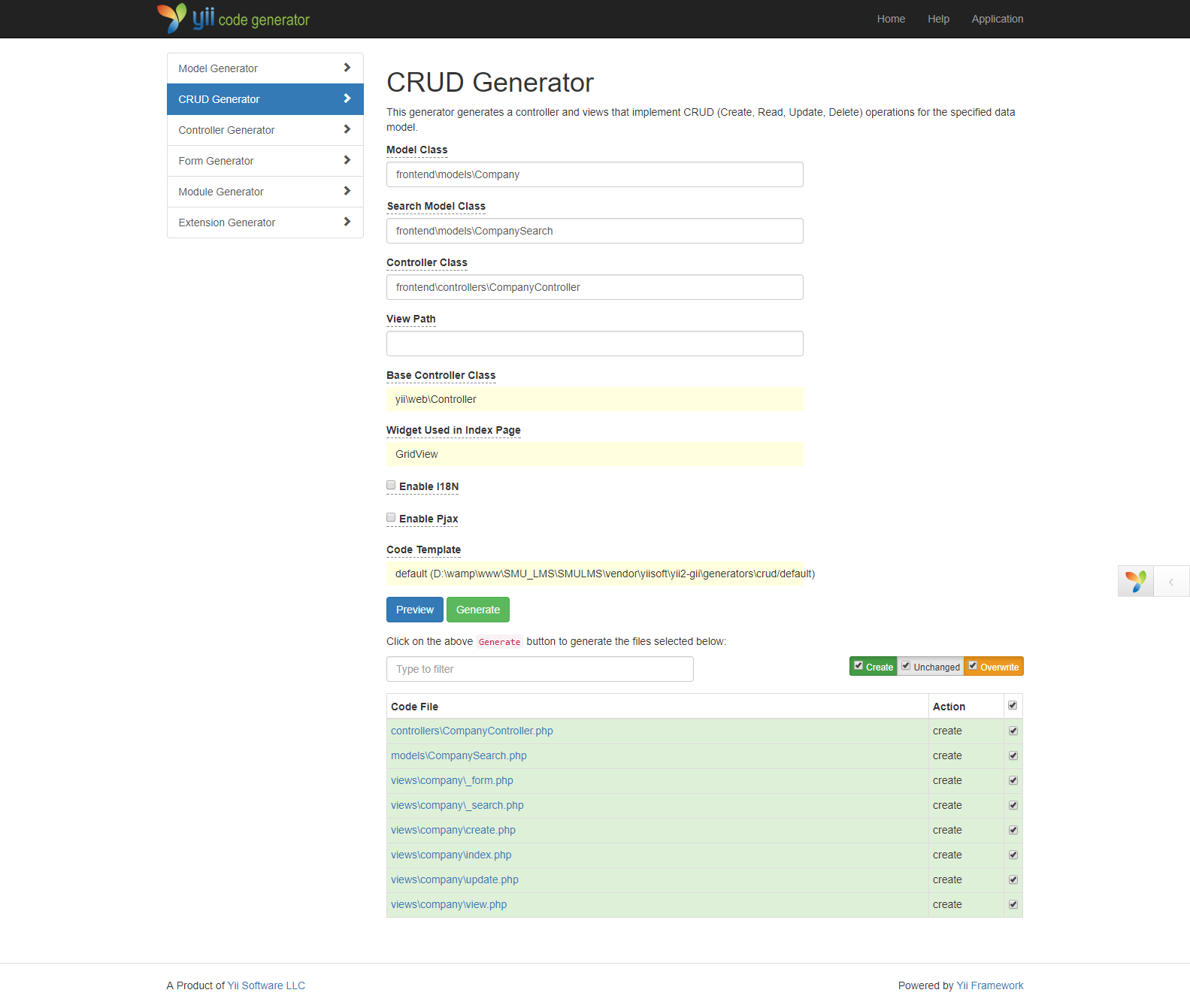Focus the Model Class input field
Screen dimensions: 1190x1008
pos(595,174)
